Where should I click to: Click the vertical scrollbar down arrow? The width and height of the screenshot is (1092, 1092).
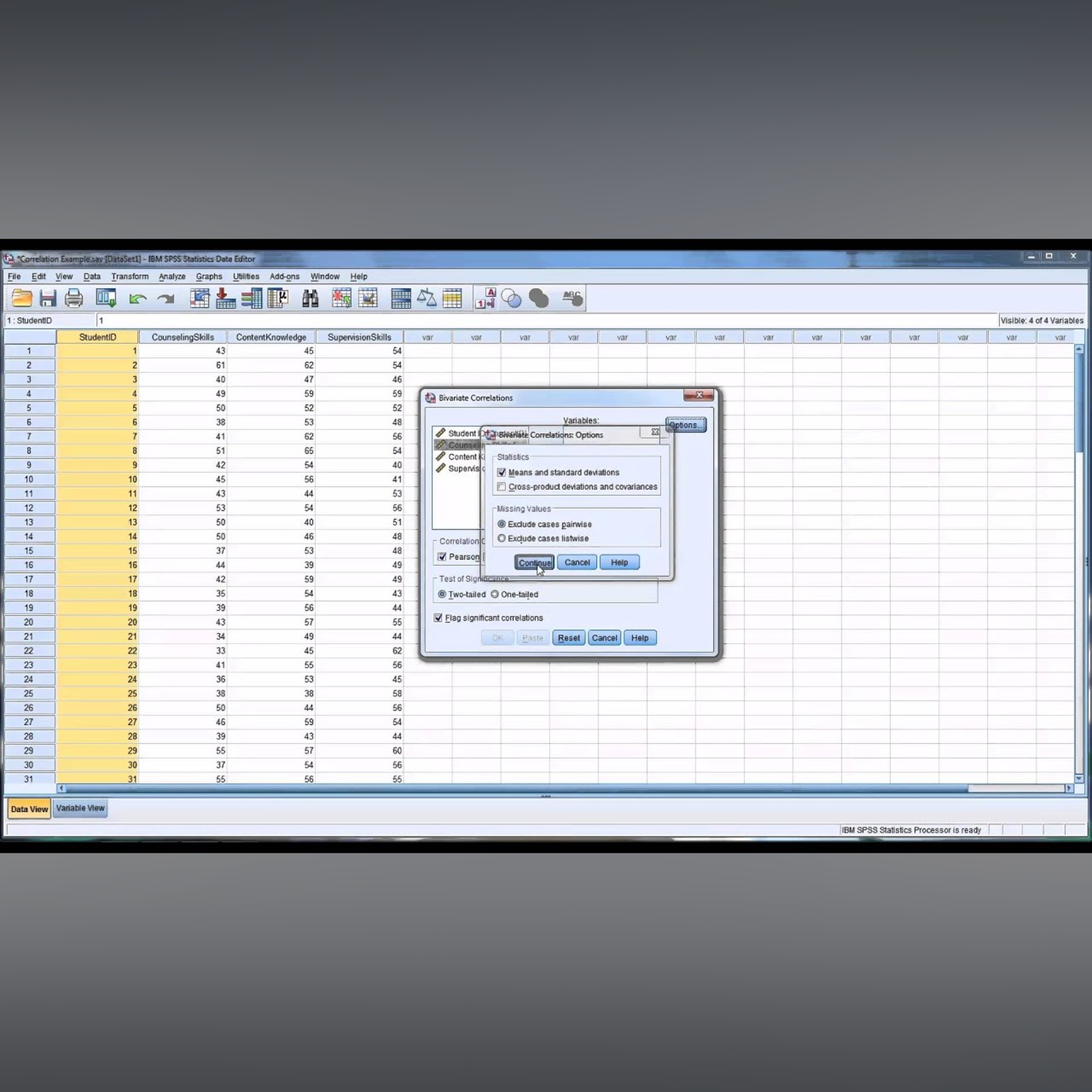pos(1079,778)
